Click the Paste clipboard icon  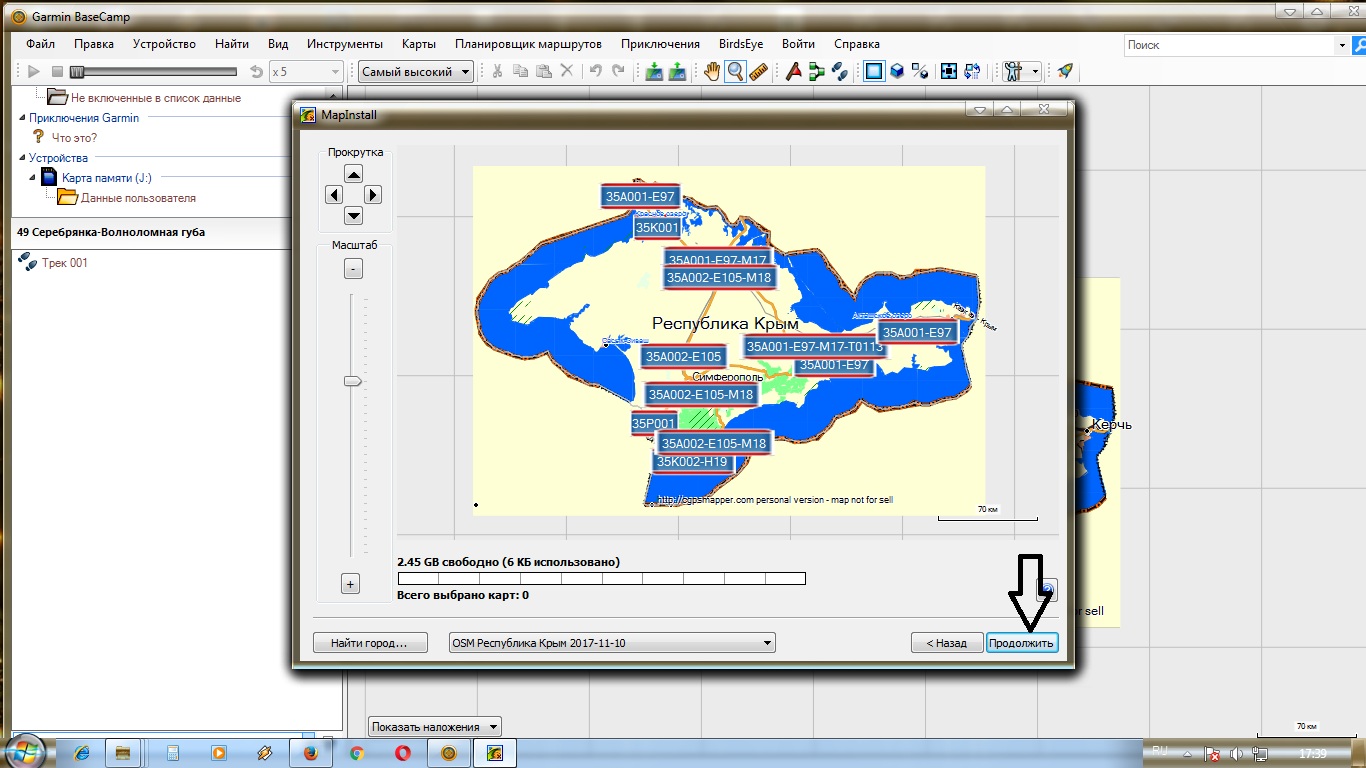click(x=544, y=71)
